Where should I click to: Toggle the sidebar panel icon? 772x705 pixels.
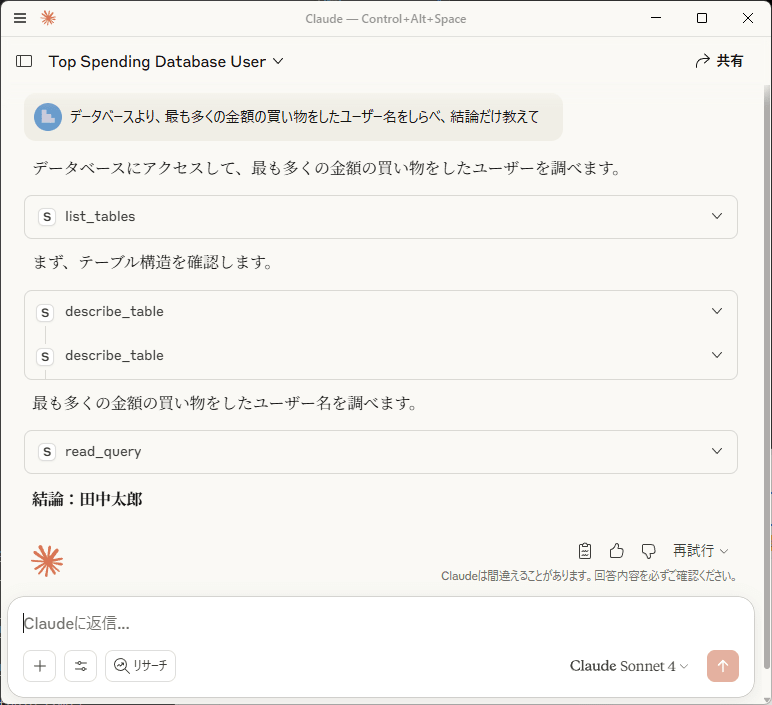coord(24,61)
